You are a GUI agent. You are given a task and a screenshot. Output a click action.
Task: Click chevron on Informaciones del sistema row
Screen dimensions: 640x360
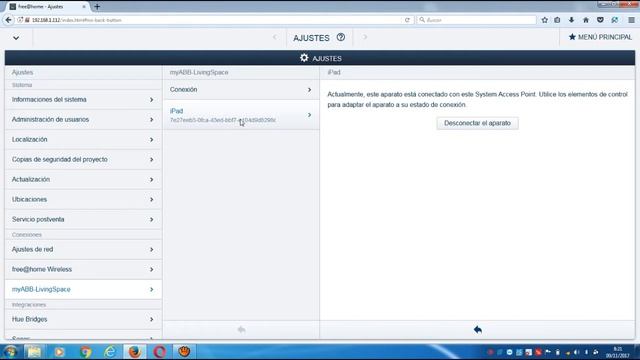(151, 100)
